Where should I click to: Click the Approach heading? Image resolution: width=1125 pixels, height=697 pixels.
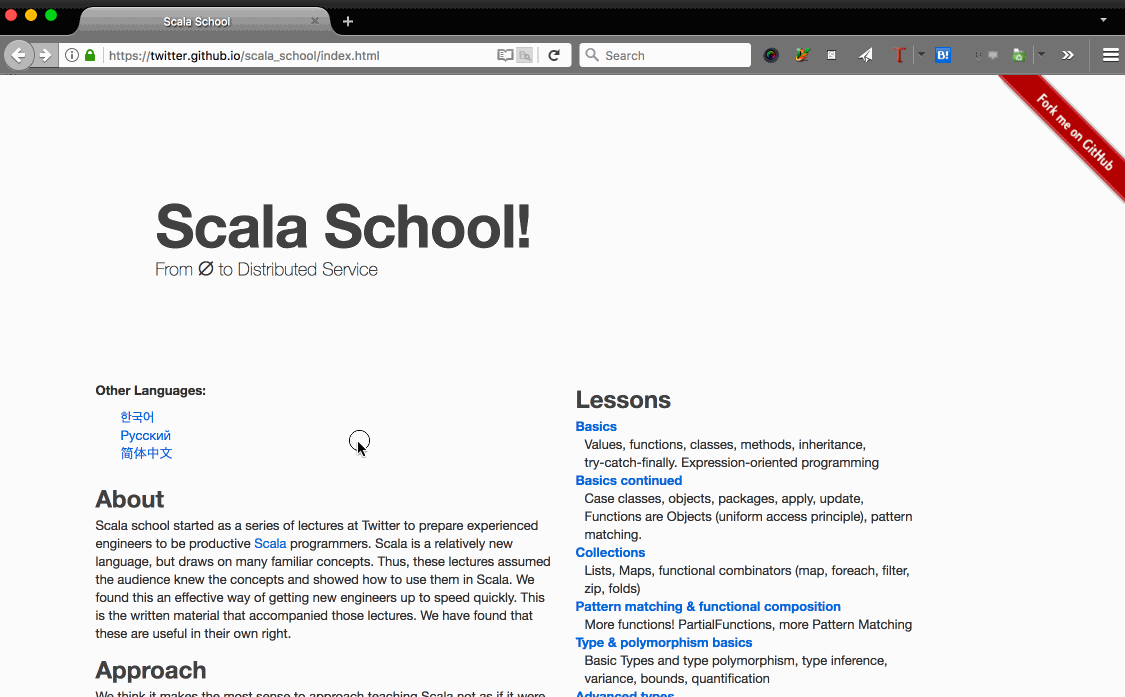click(151, 670)
